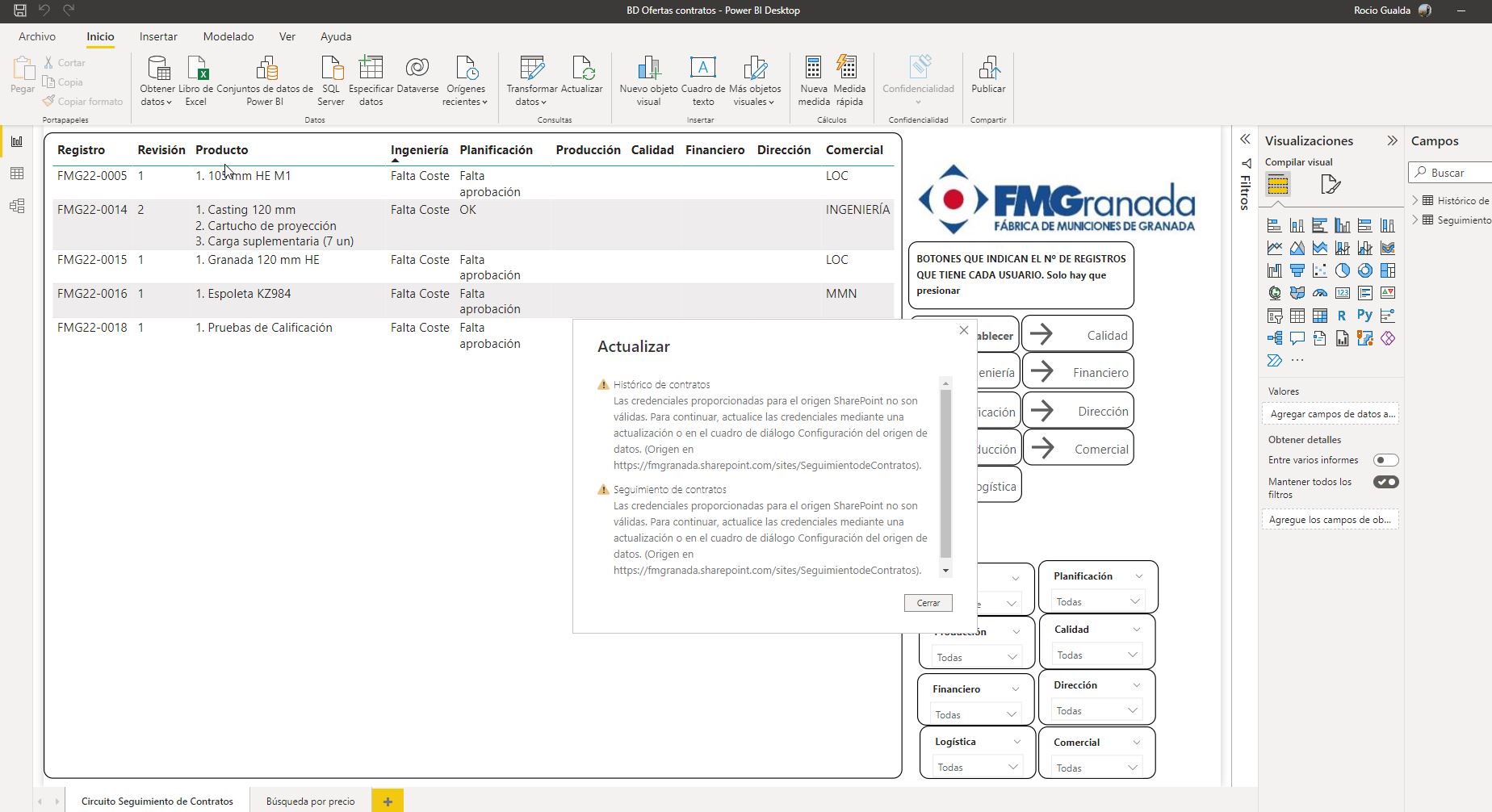Switch to the Modelado ribbon tab
This screenshot has width=1492, height=812.
228,36
